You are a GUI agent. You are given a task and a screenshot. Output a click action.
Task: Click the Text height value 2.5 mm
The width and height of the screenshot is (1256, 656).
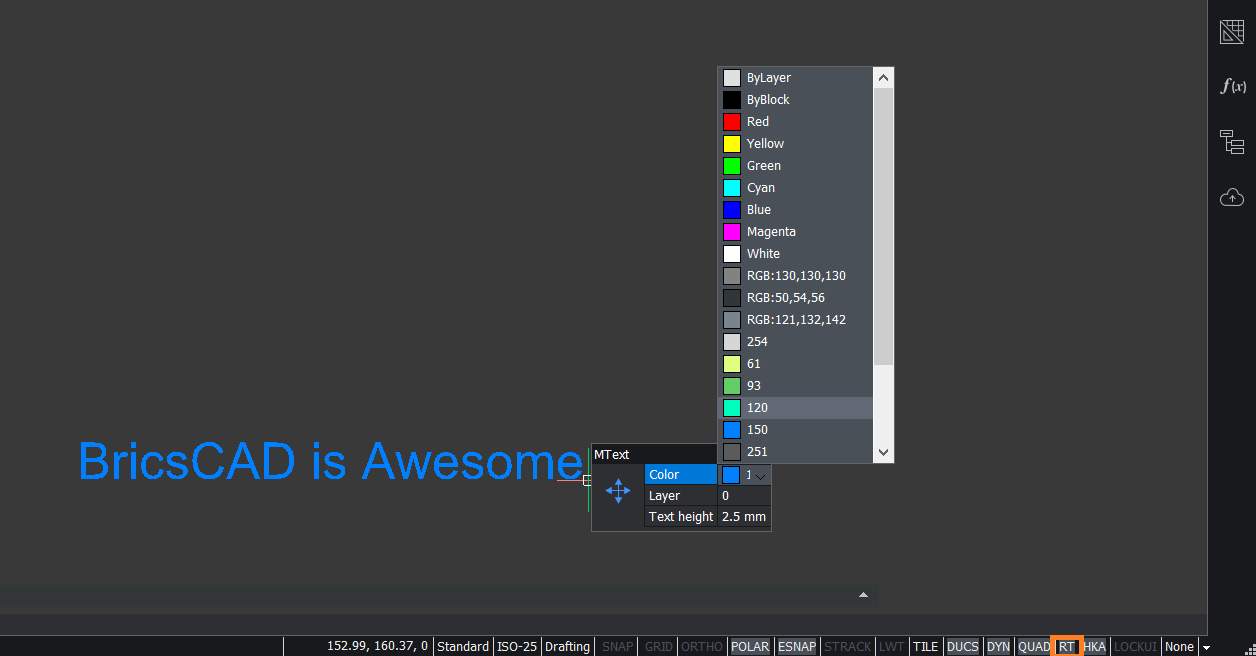[745, 517]
